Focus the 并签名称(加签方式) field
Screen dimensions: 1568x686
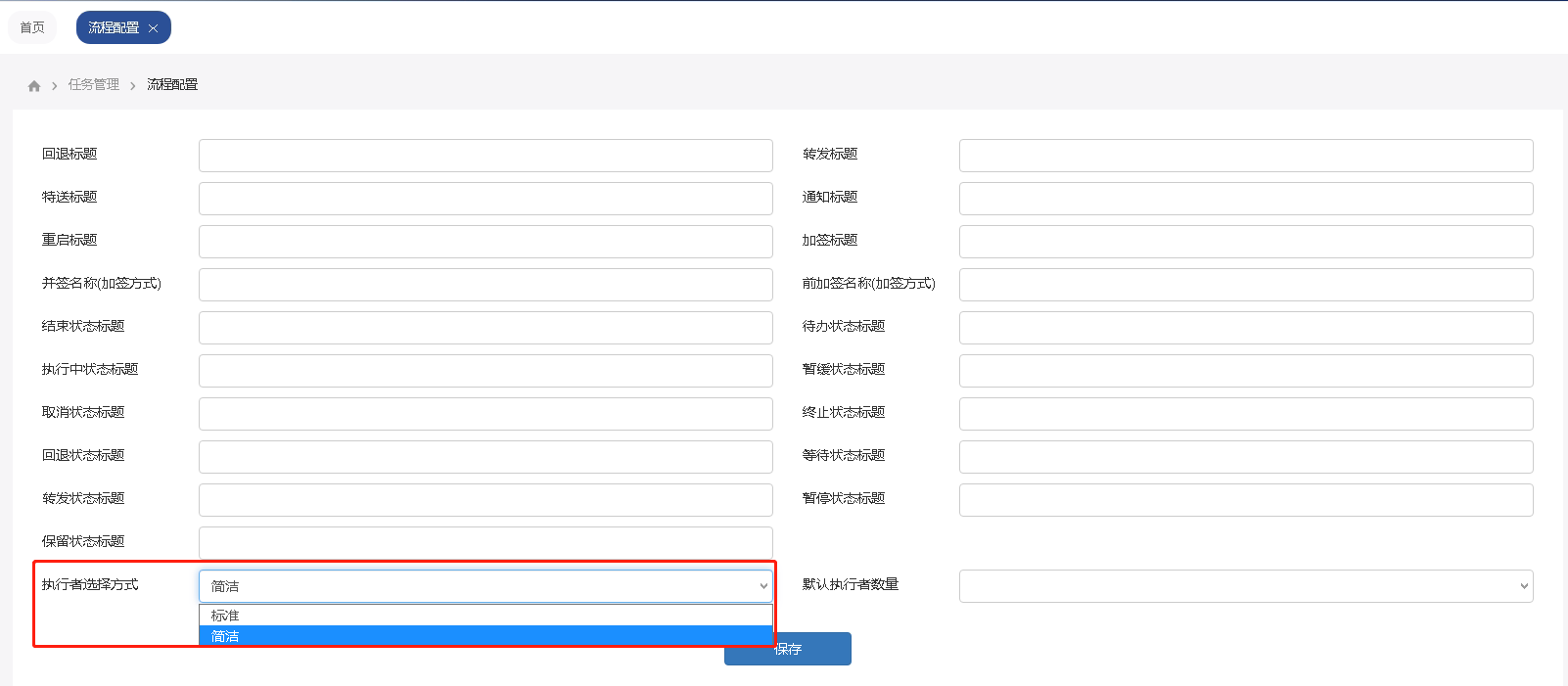(485, 285)
